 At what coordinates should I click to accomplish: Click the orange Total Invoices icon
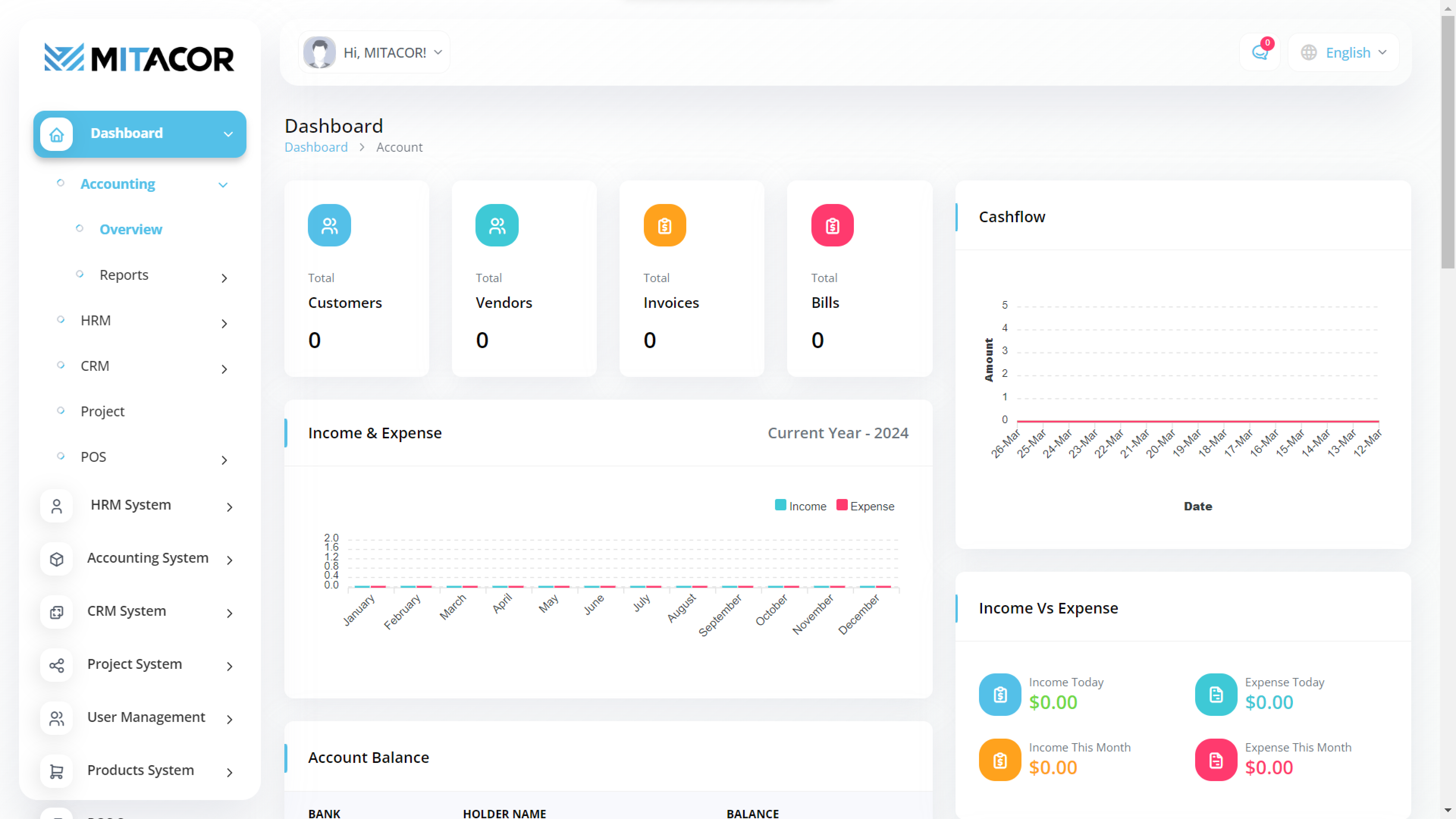[x=665, y=226]
